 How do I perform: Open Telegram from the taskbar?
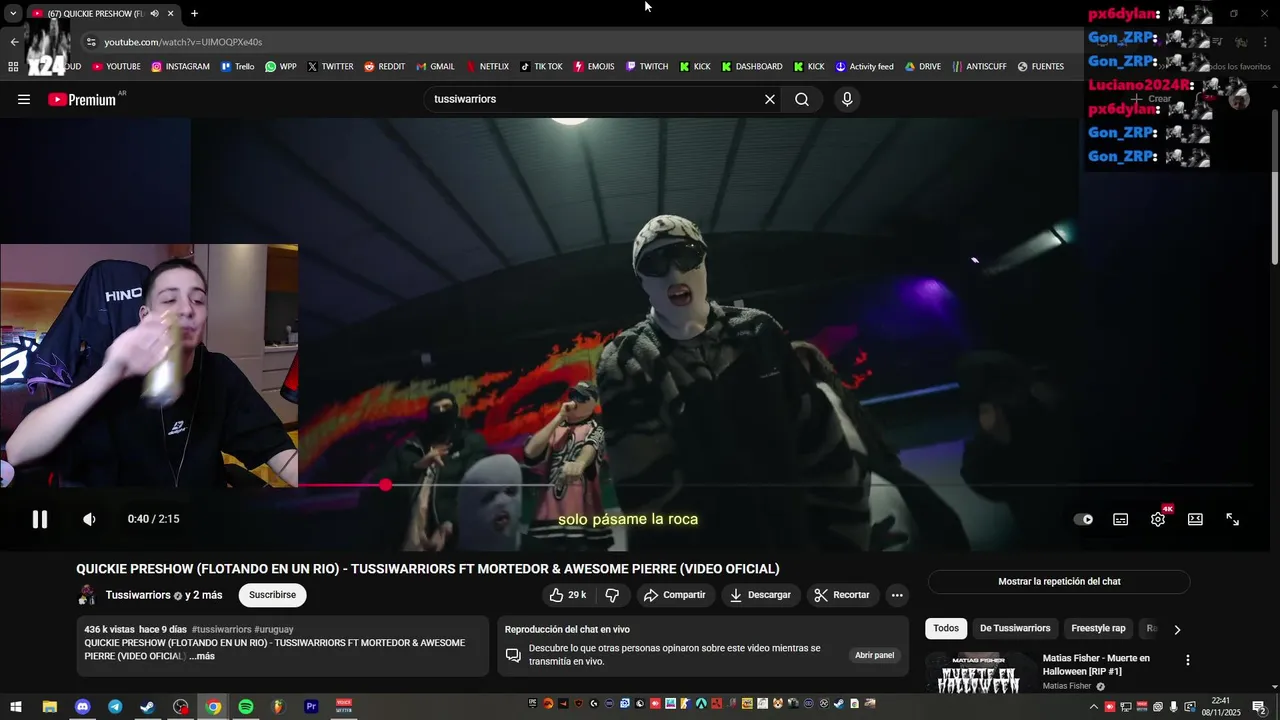(115, 707)
